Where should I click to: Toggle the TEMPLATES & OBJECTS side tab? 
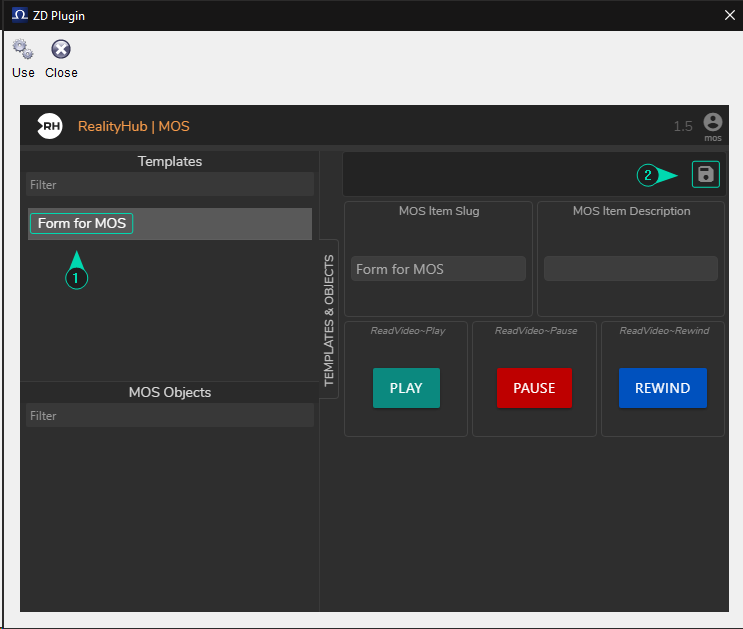point(329,320)
